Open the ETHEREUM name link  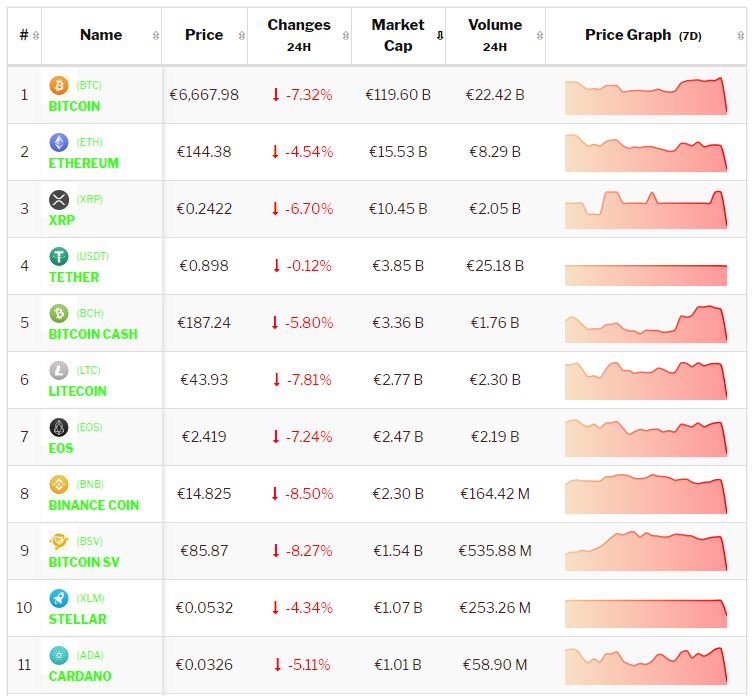pos(83,163)
